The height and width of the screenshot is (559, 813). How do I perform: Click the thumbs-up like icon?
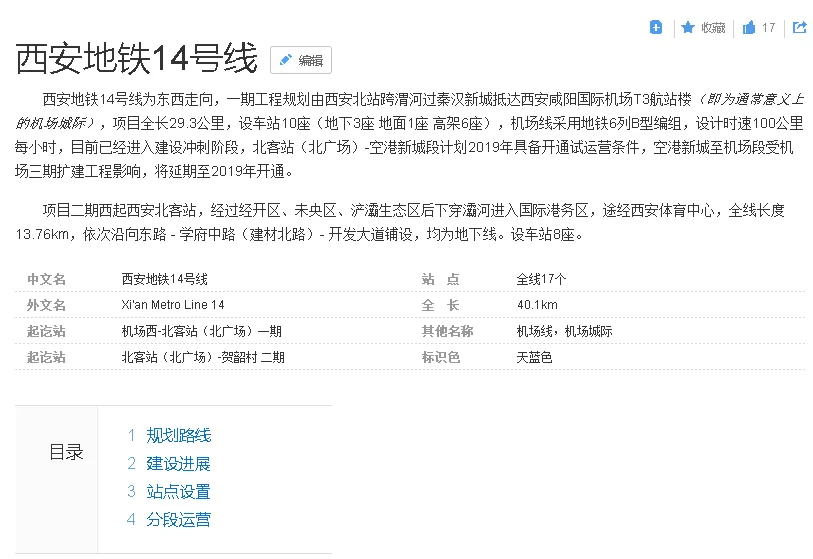click(749, 27)
